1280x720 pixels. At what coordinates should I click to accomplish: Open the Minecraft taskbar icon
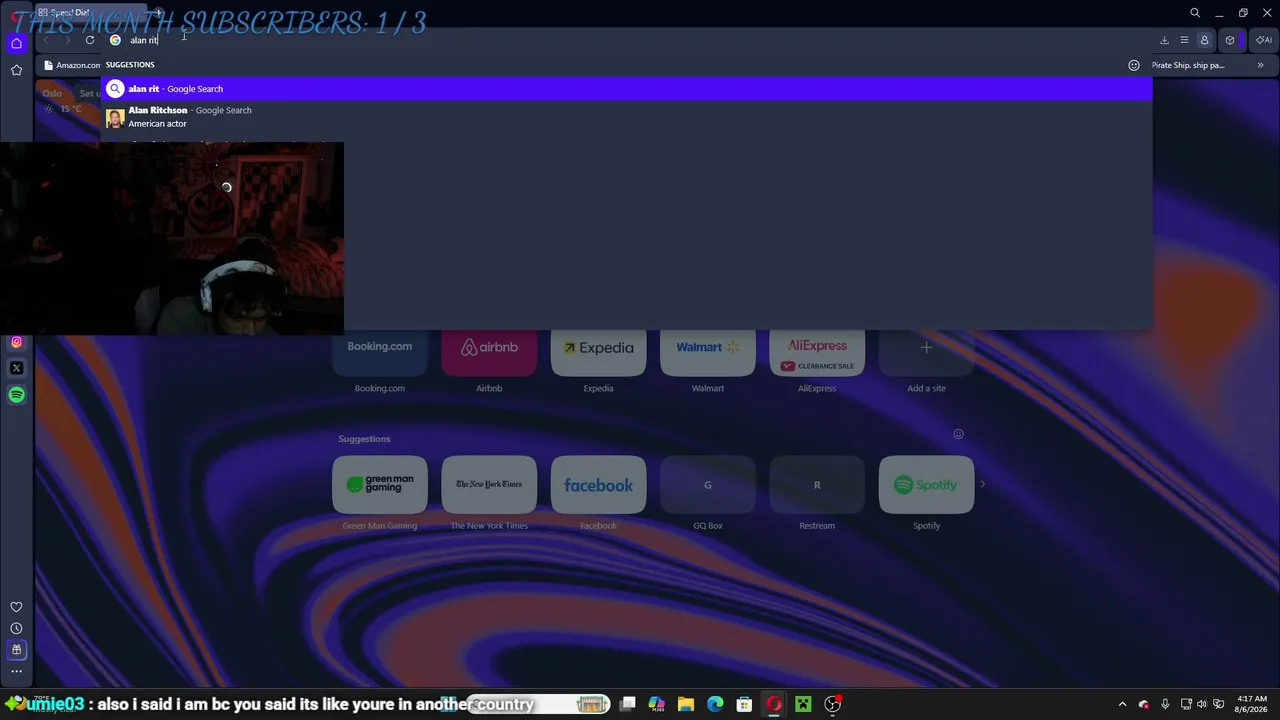tap(803, 704)
